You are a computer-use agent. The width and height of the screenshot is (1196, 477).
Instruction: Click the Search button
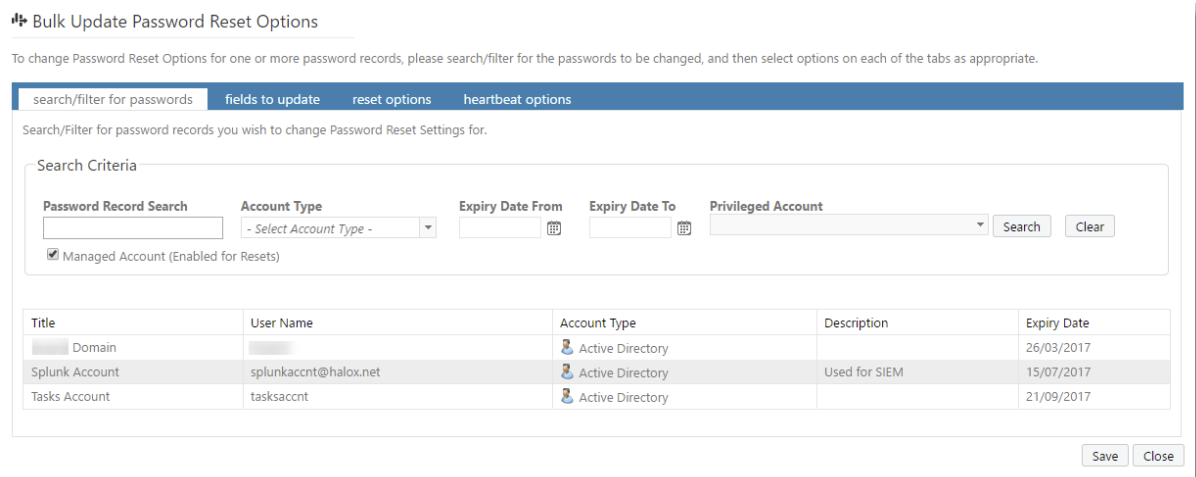(x=1021, y=227)
